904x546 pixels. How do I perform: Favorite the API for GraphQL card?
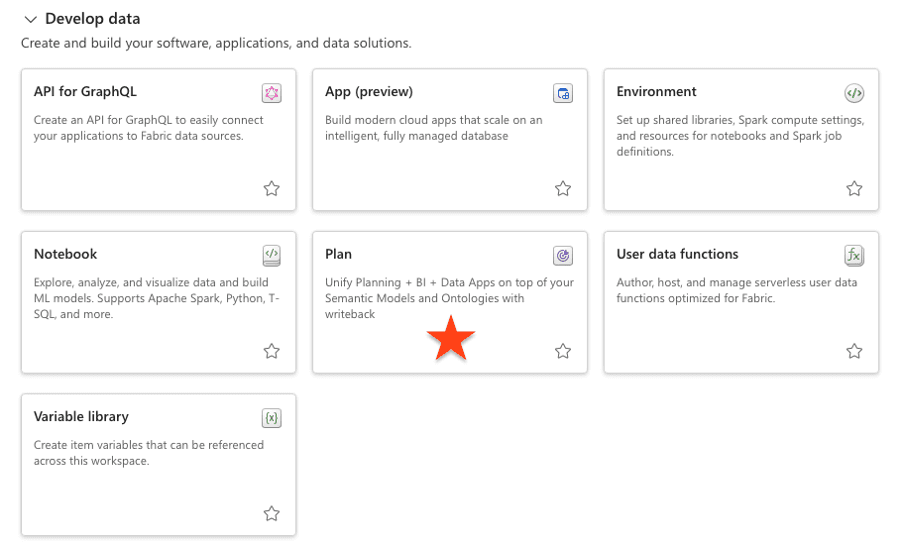tap(272, 189)
